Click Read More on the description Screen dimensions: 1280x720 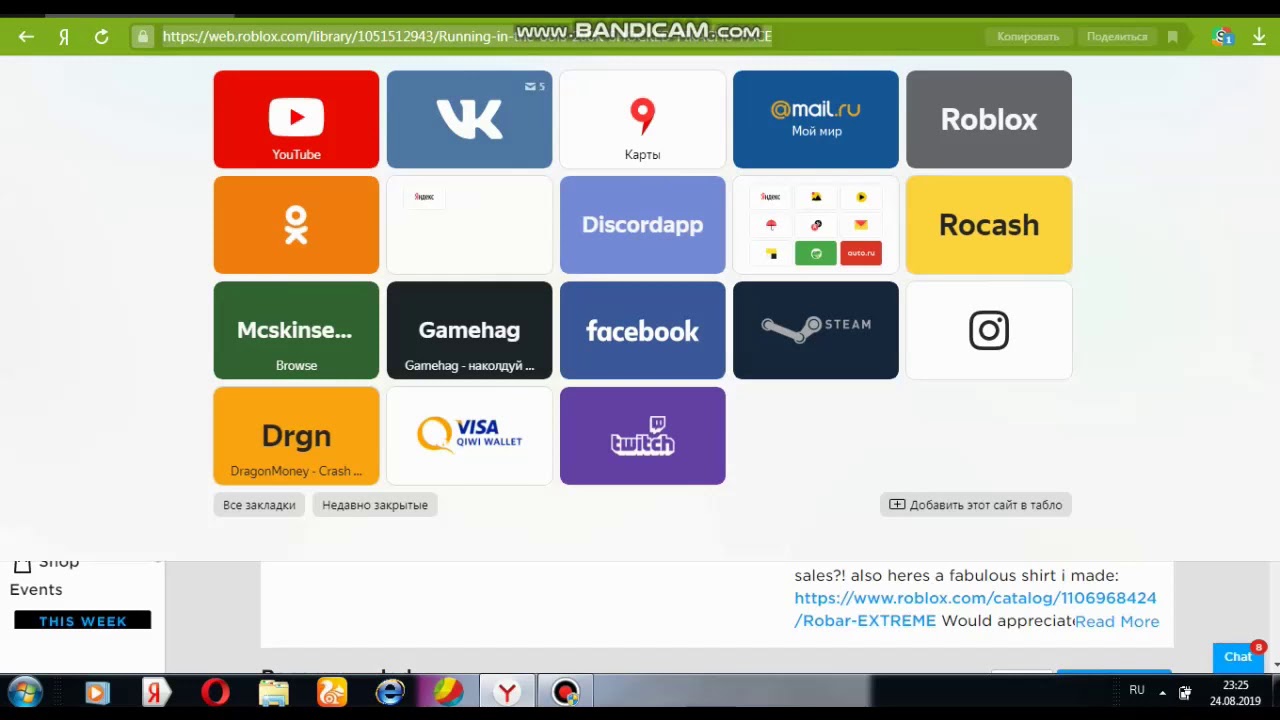(1117, 622)
